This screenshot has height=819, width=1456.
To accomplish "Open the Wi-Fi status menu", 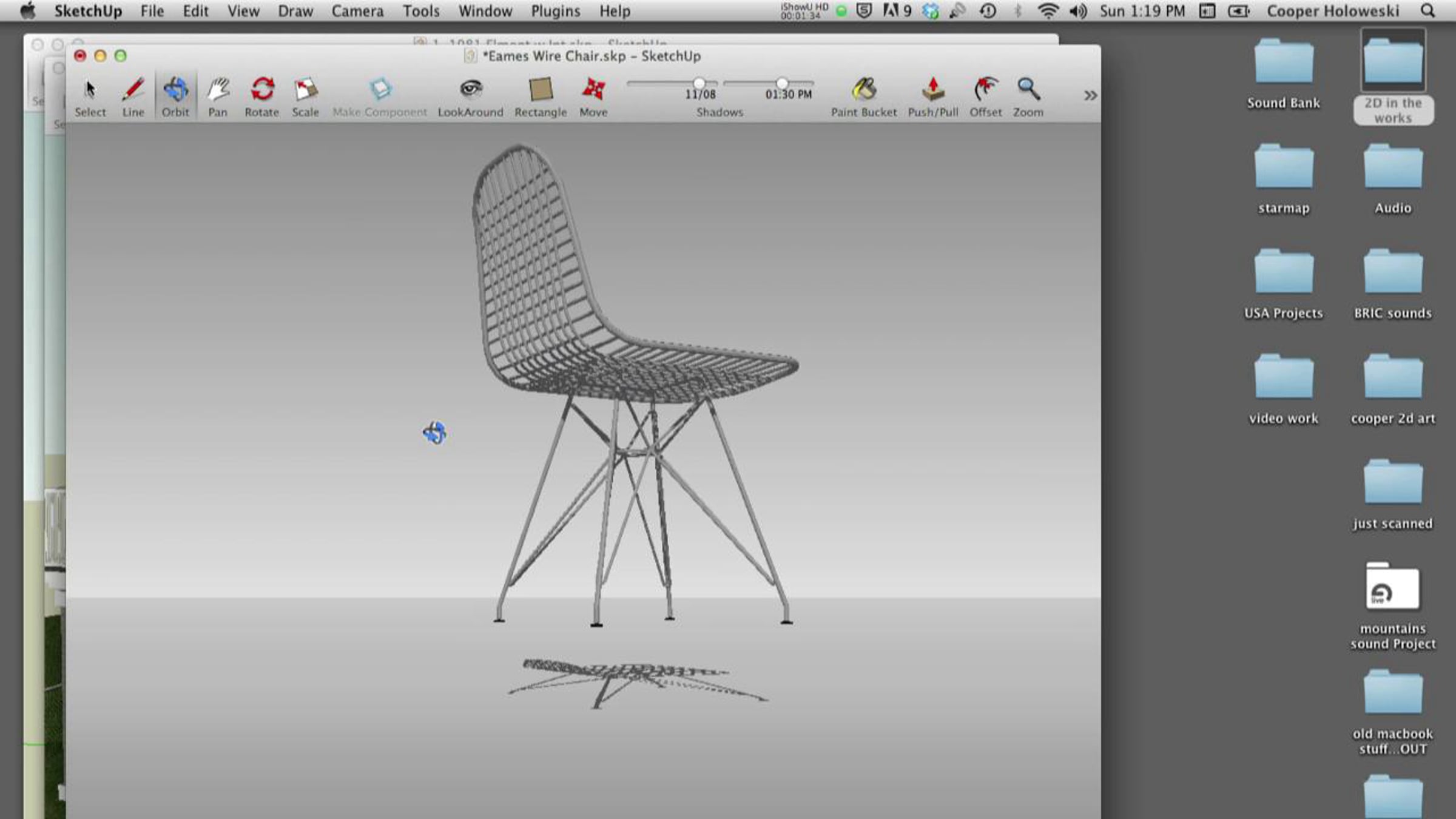I will [x=1048, y=11].
